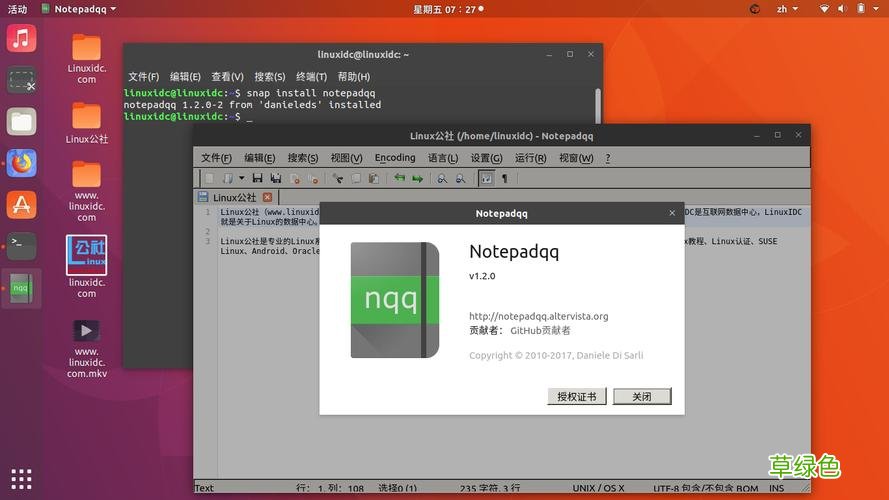Click the New document icon in Notepadqq toolbar
Viewport: 889px width, 500px height.
(209, 179)
